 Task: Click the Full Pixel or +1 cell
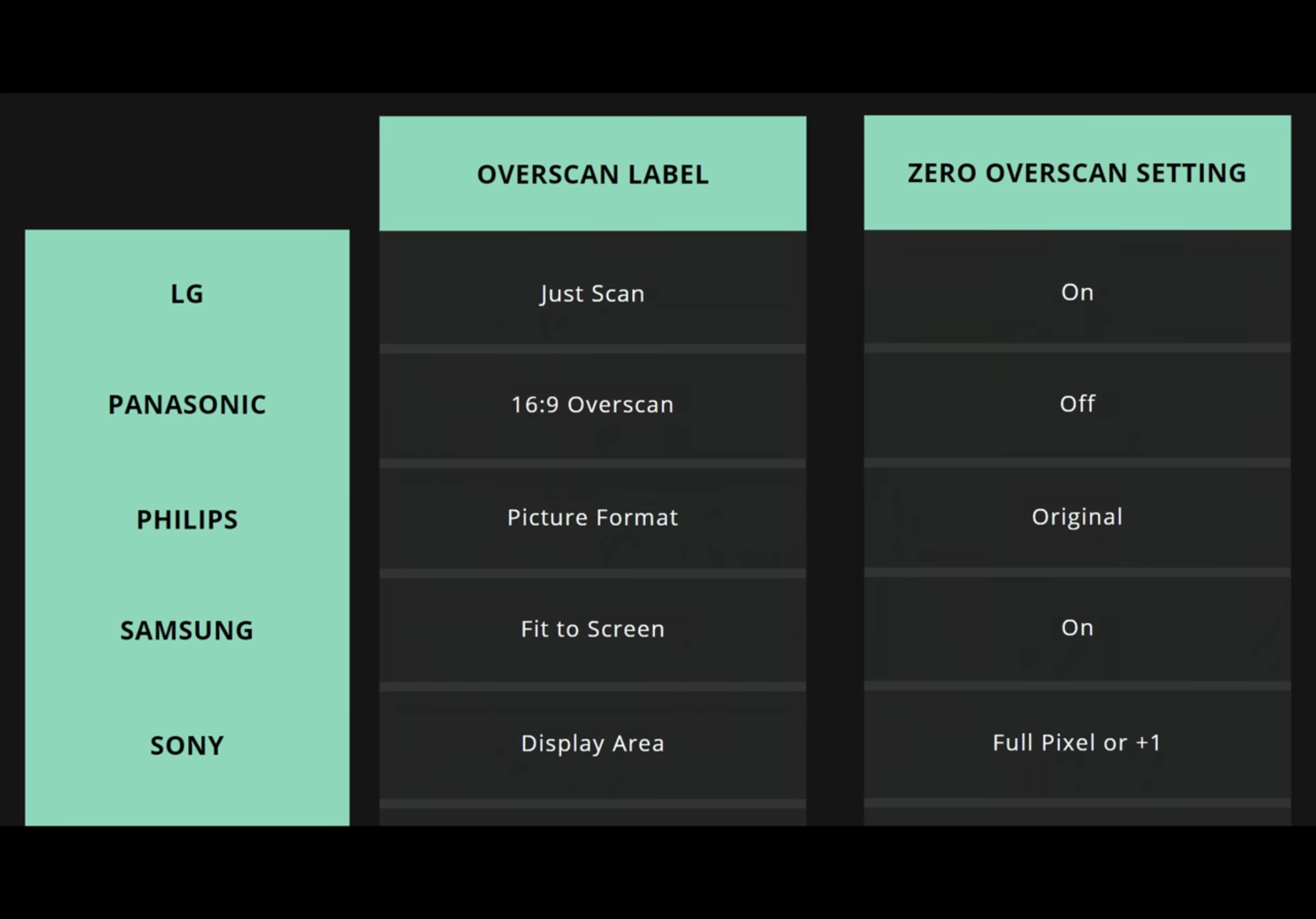1076,743
